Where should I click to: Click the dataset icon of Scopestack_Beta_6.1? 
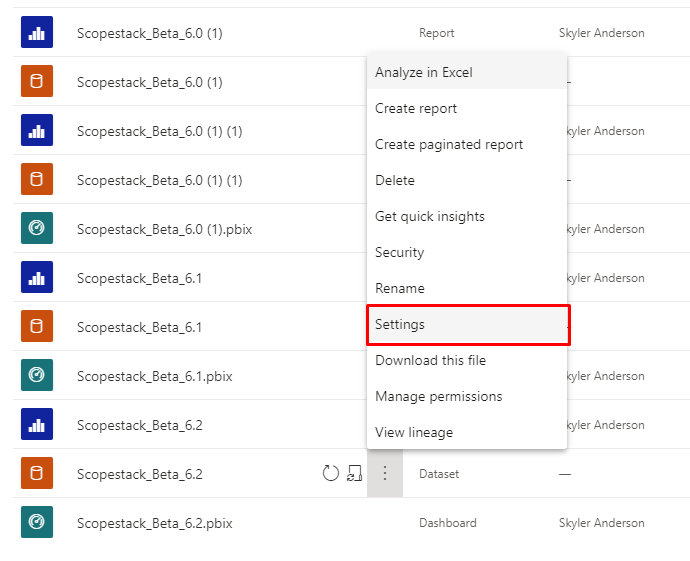pyautogui.click(x=37, y=326)
